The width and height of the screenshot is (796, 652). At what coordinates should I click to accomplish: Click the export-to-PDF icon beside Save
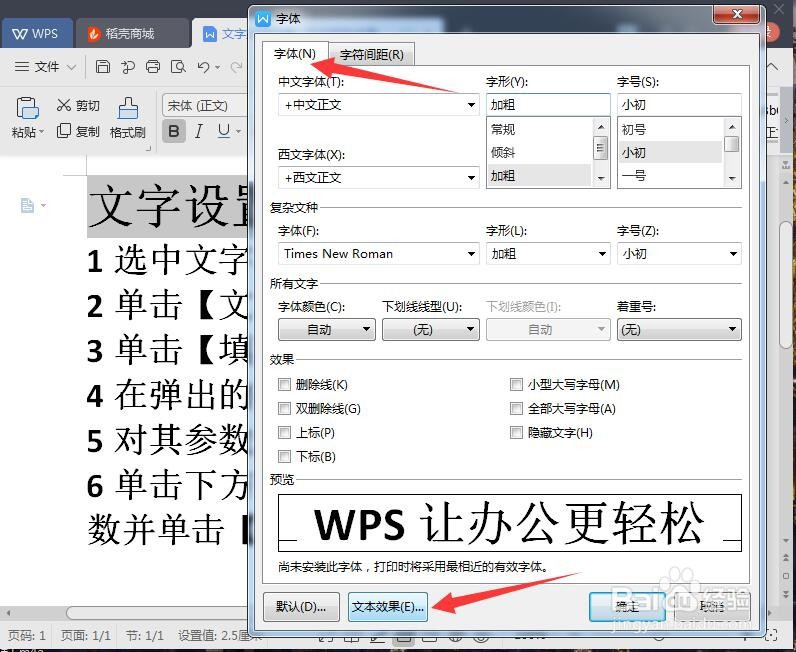click(x=128, y=67)
